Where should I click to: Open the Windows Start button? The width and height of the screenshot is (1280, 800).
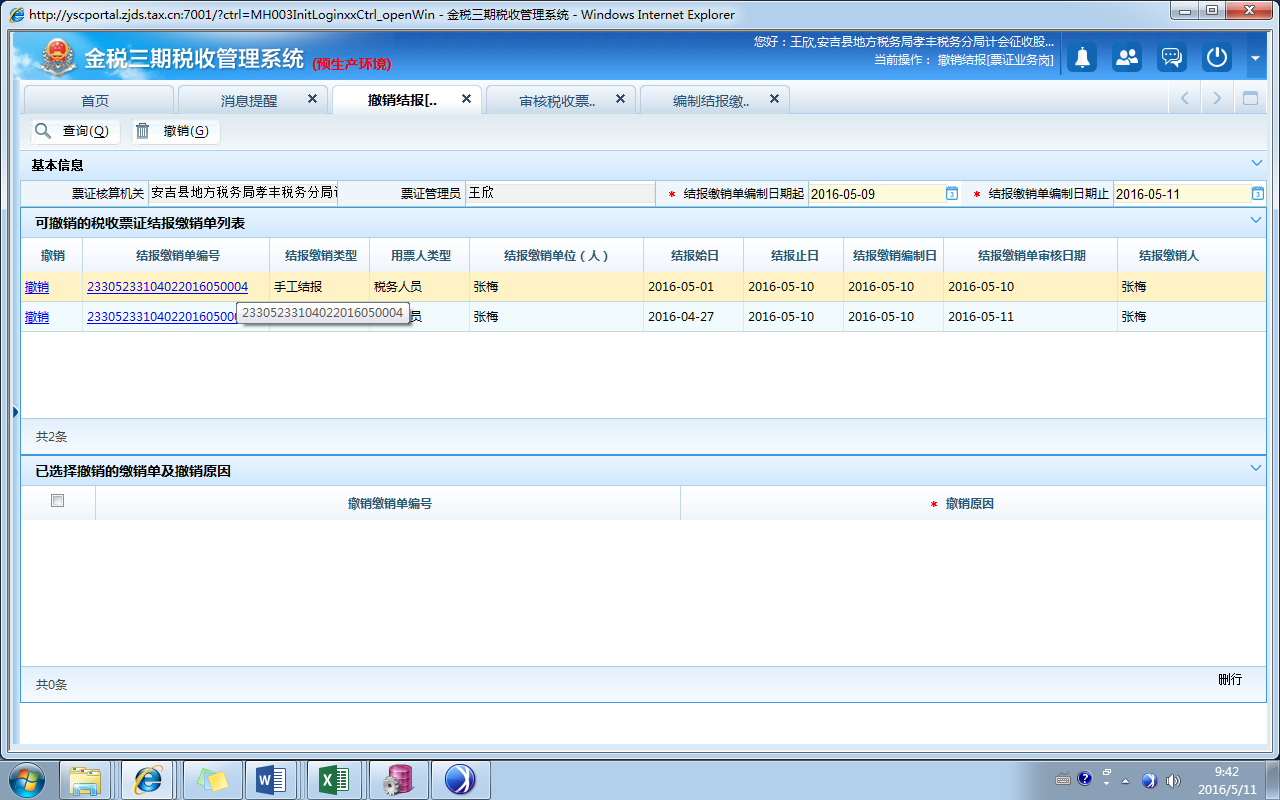click(28, 779)
